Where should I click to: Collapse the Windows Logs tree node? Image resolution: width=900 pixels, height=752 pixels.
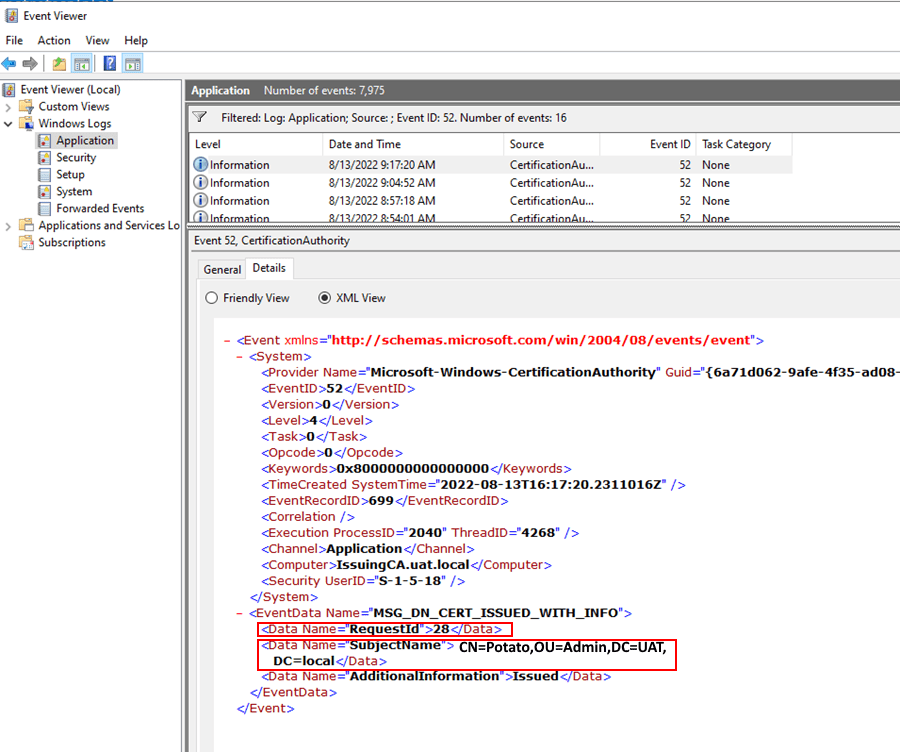pos(8,124)
